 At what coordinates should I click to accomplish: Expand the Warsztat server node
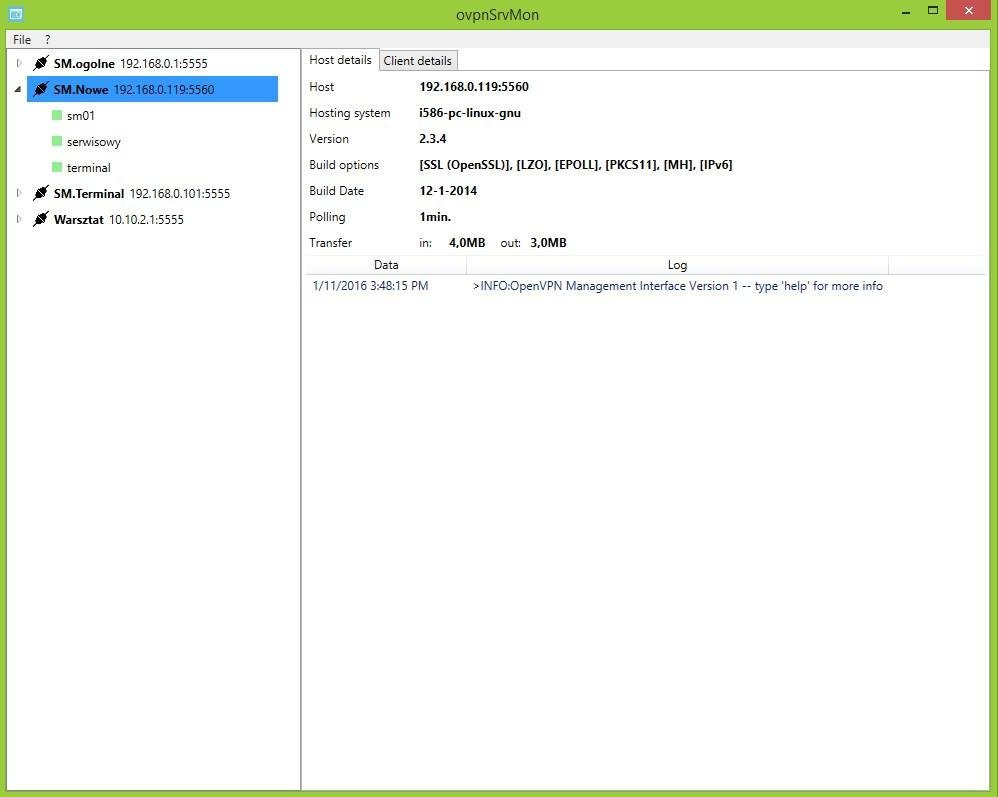tap(18, 219)
